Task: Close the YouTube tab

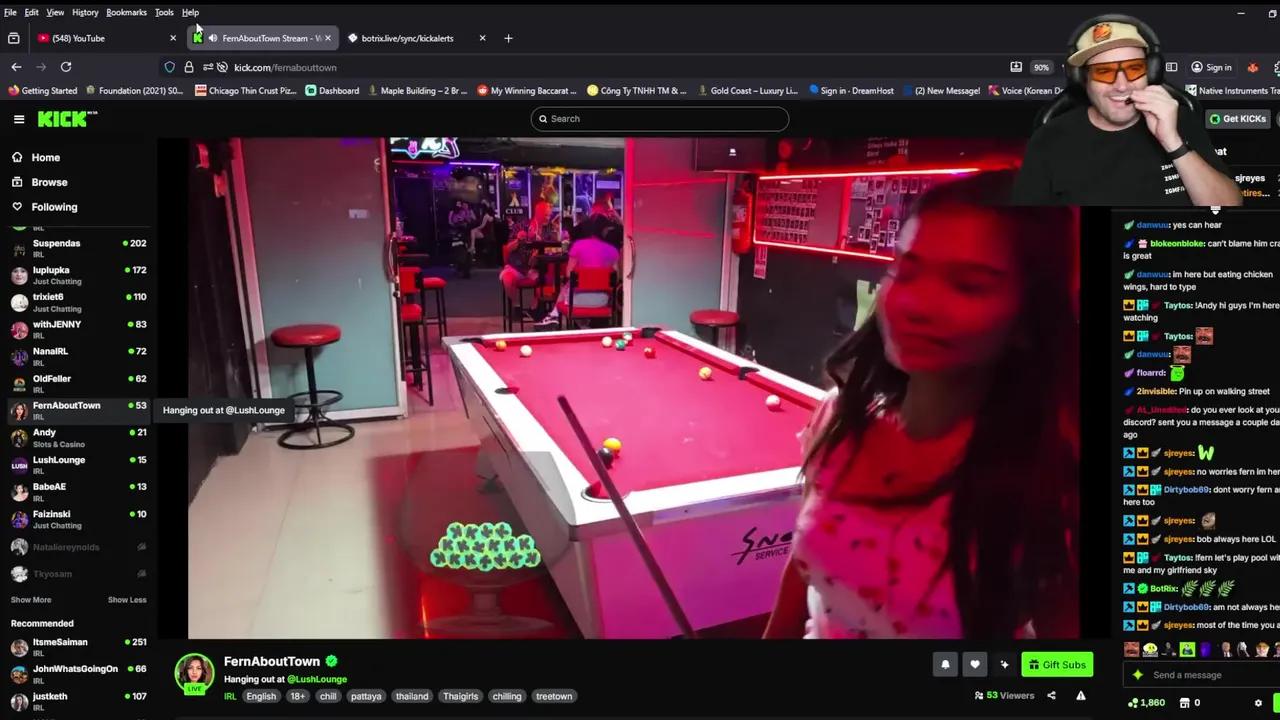Action: (173, 38)
